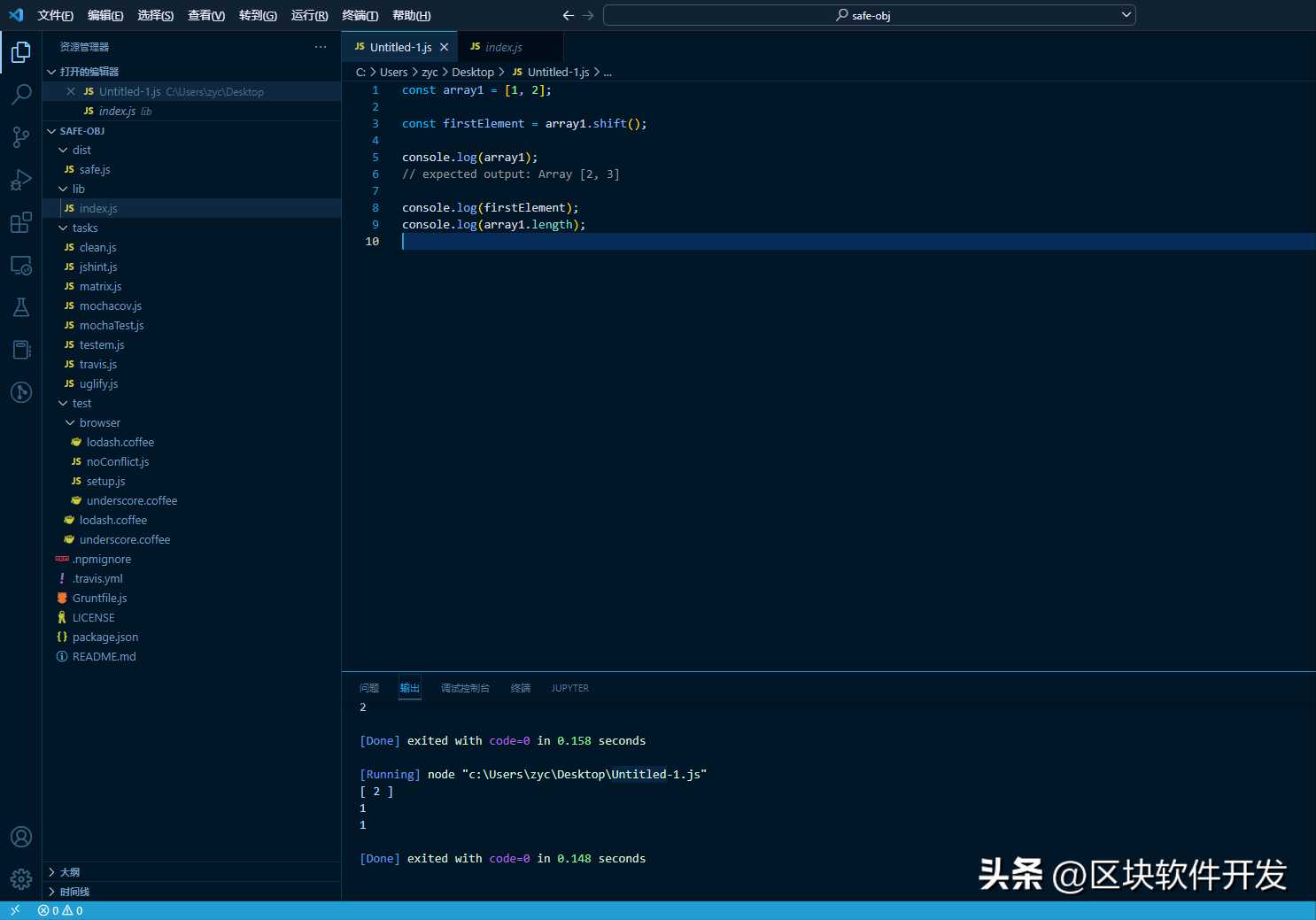Screen dimensions: 1316x920
Task: Close the Untitled-1.js editor tab
Action: 445,47
